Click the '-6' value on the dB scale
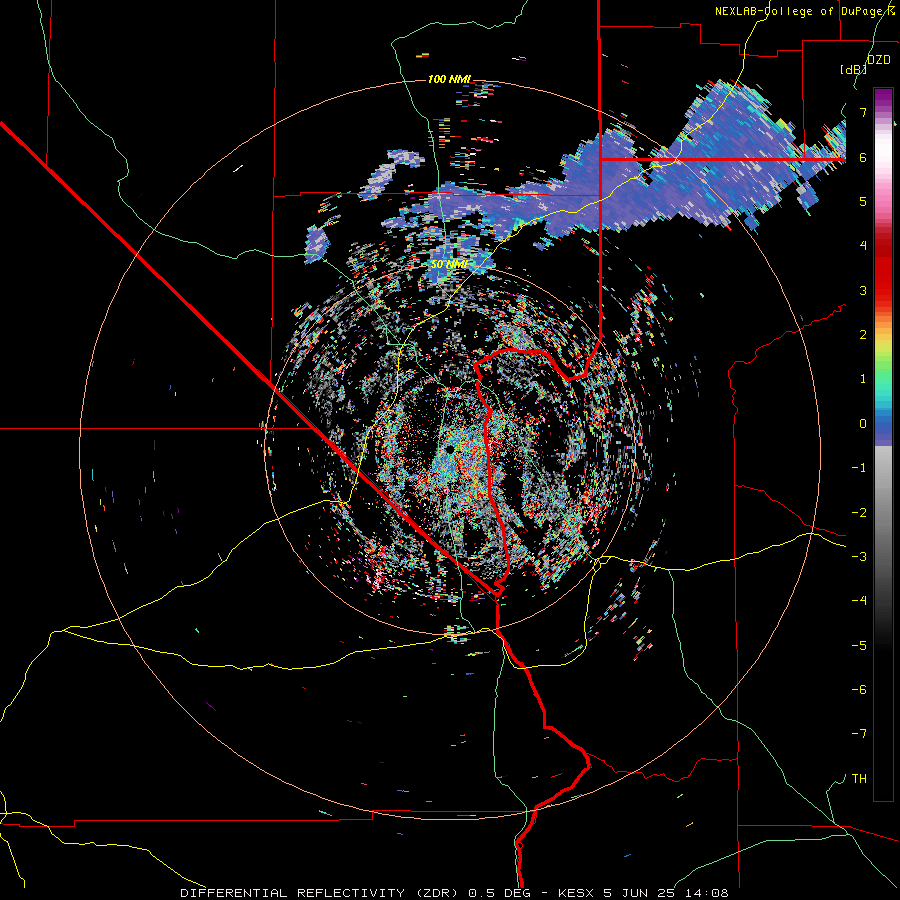Image resolution: width=900 pixels, height=900 pixels. (x=859, y=689)
